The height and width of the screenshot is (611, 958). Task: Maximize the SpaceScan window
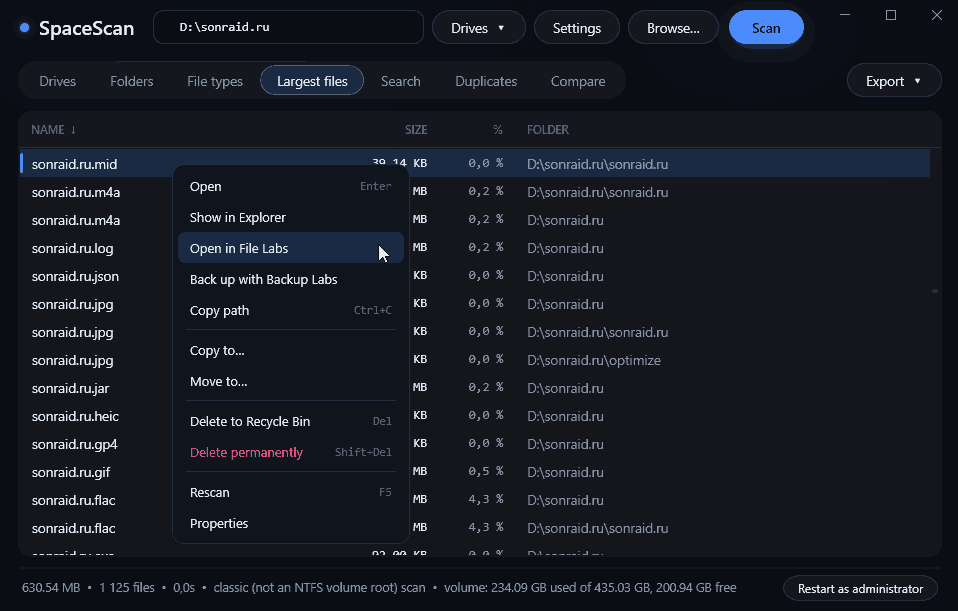coord(891,15)
